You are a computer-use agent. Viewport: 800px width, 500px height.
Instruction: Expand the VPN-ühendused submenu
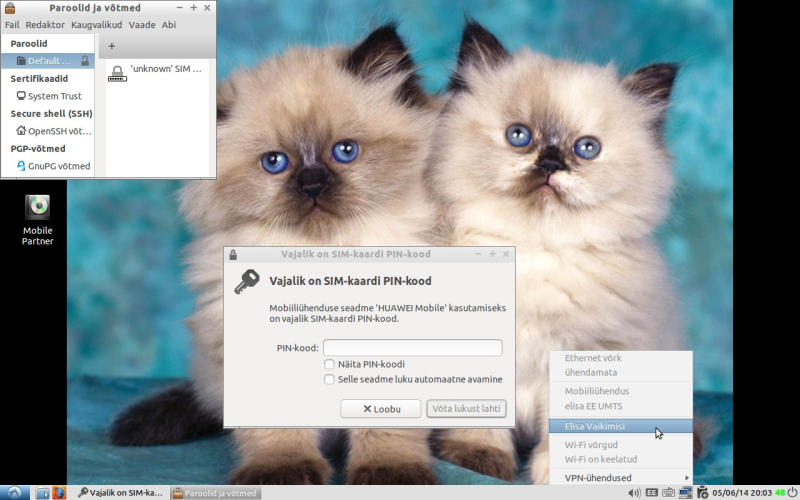pos(621,478)
